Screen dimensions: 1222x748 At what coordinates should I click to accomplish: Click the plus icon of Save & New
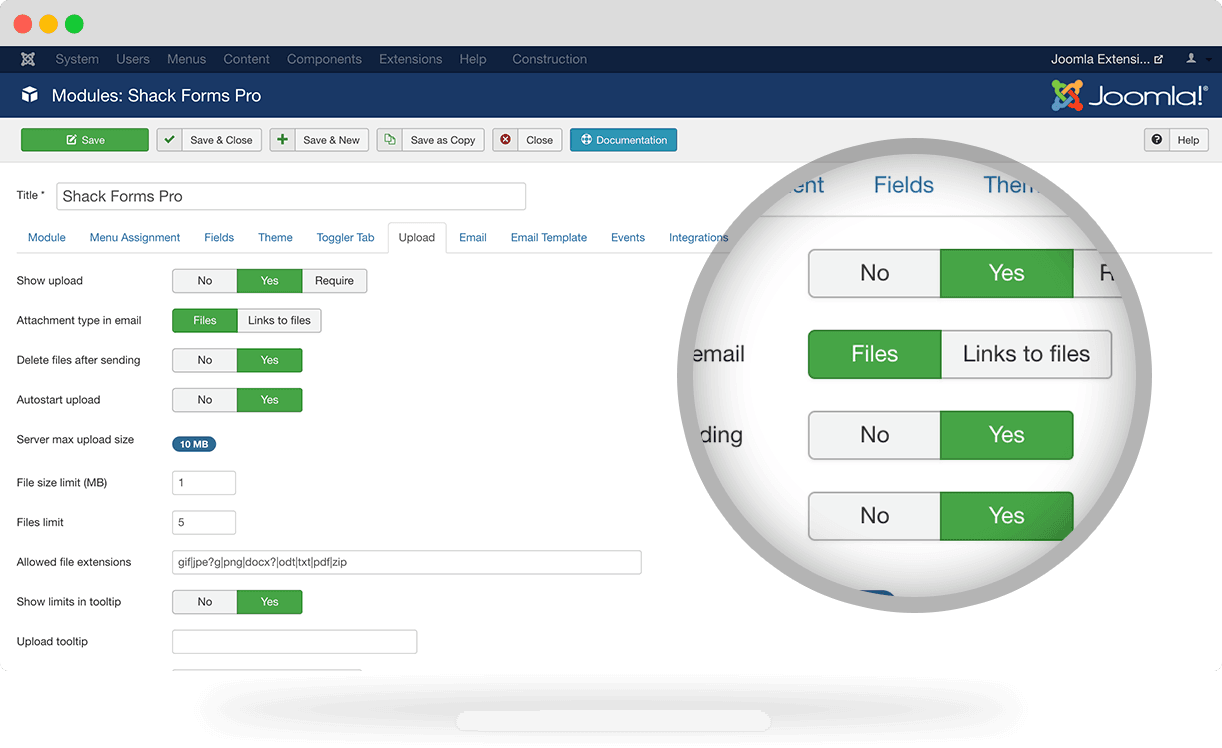point(282,140)
